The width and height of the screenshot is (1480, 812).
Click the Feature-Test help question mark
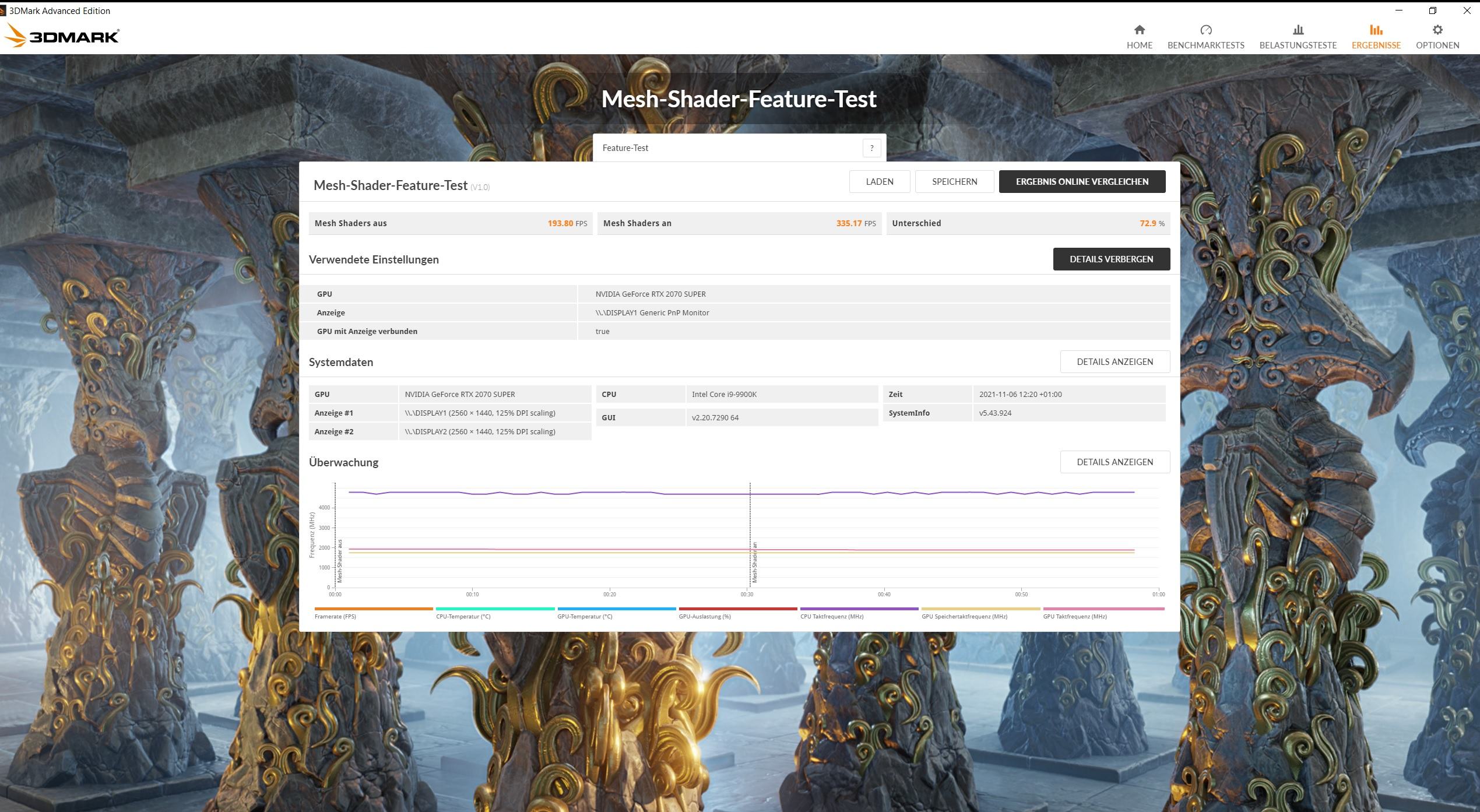click(871, 148)
